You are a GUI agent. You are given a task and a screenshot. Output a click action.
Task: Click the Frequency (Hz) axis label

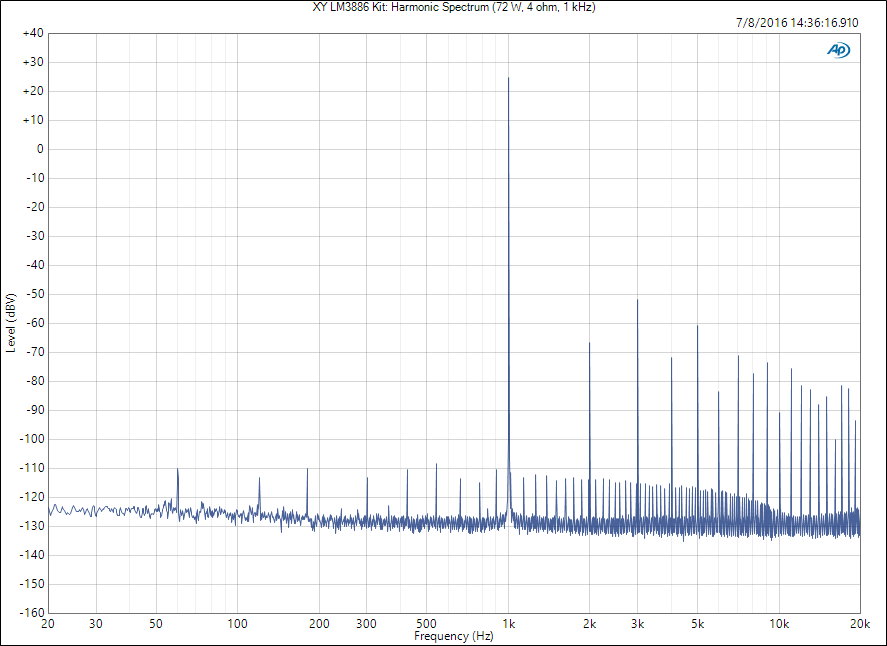pos(454,636)
